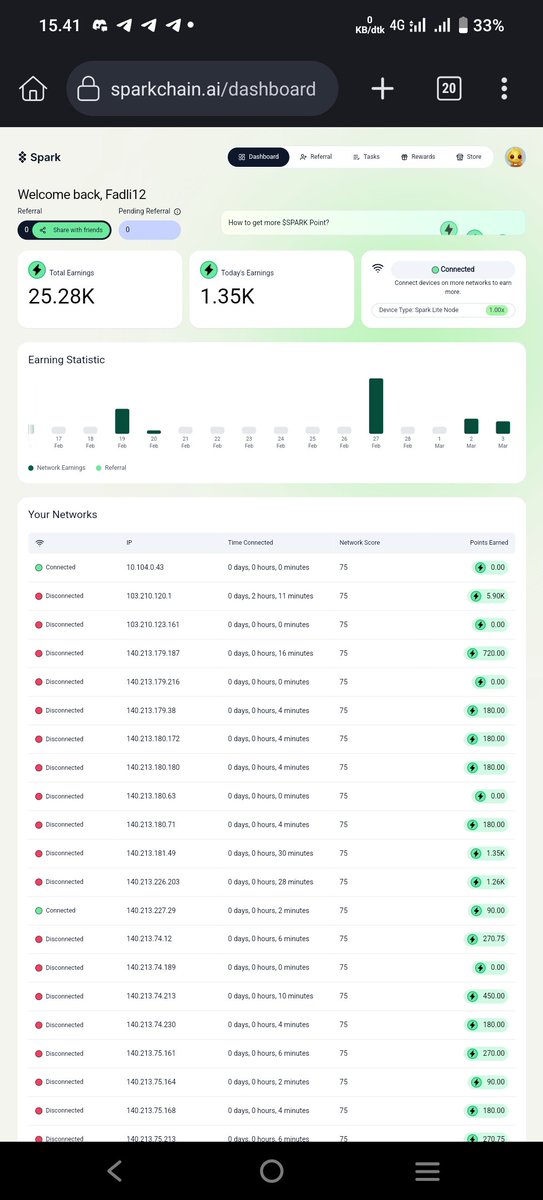Click the Network Score column header
The width and height of the screenshot is (543, 1200).
360,542
